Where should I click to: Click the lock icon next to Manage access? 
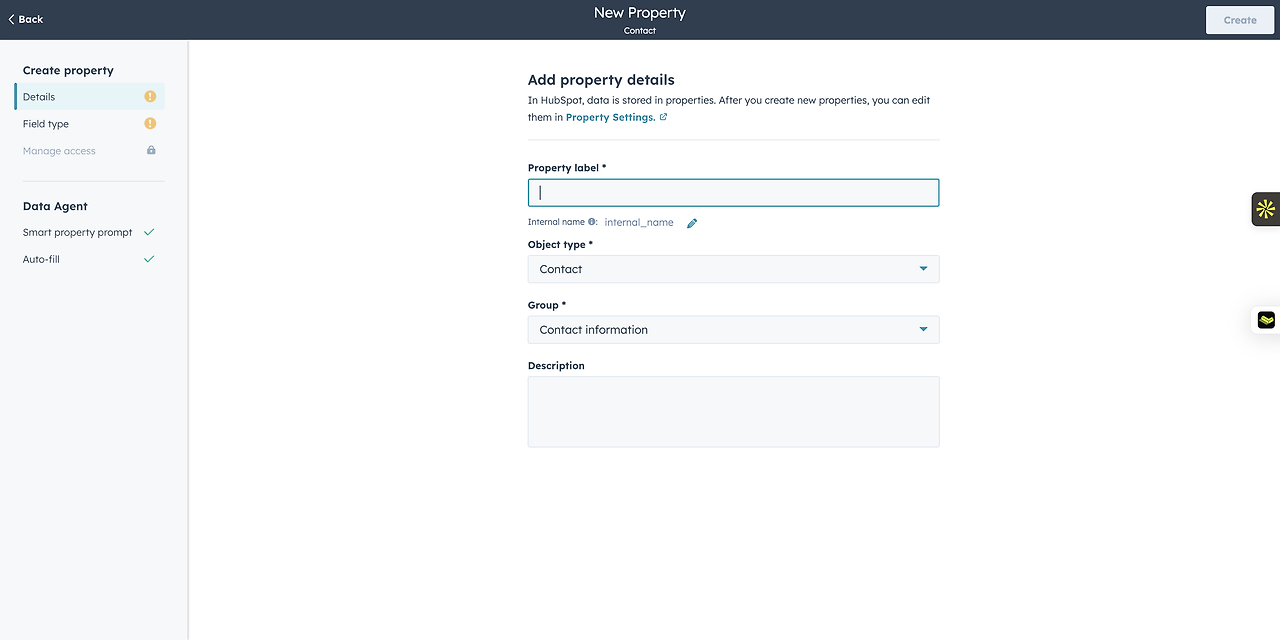pos(151,151)
